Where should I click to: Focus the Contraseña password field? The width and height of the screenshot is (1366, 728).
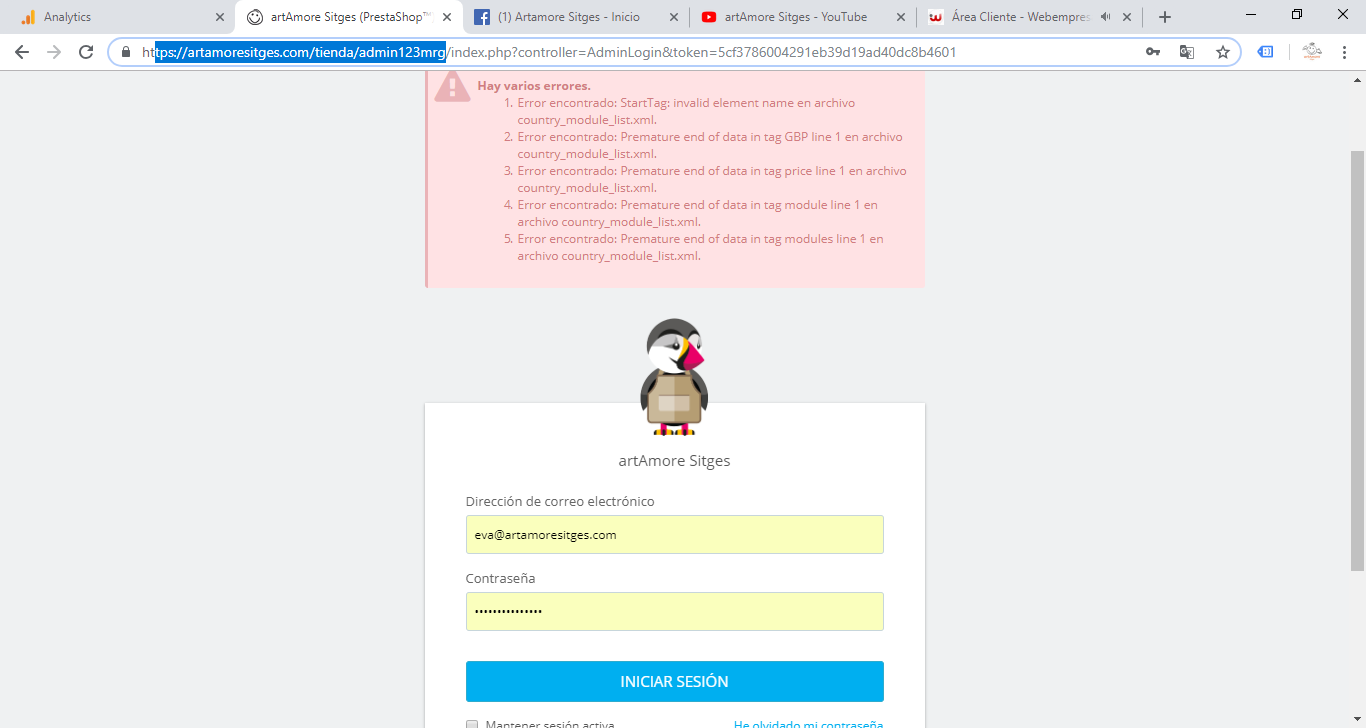[675, 611]
